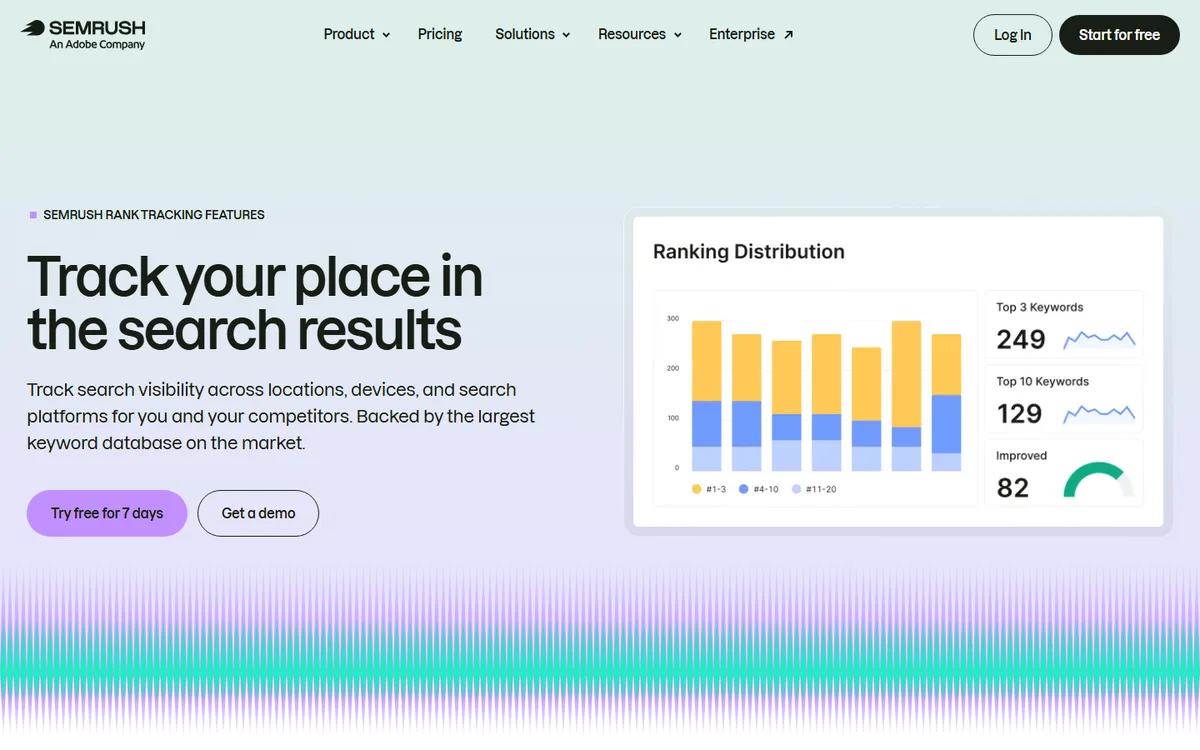Go to the Pricing page
1200x750 pixels.
[440, 34]
